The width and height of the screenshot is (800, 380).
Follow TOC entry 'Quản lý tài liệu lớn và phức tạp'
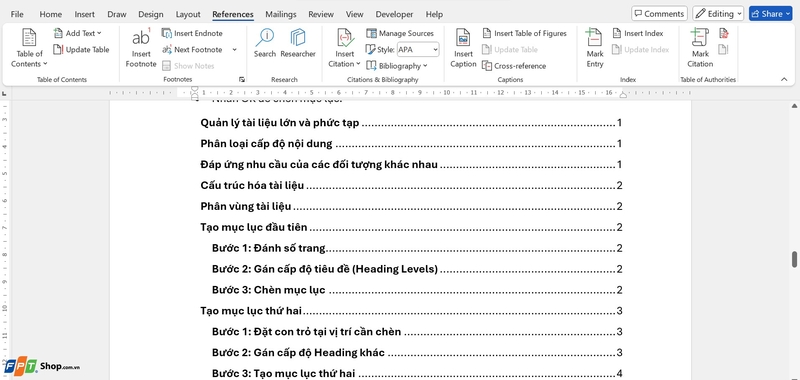pos(411,123)
